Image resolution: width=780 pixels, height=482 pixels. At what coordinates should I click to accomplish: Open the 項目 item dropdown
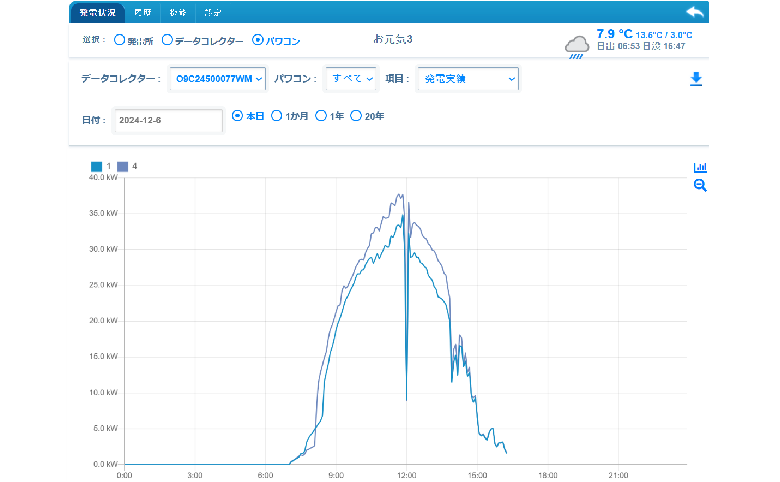(x=467, y=78)
